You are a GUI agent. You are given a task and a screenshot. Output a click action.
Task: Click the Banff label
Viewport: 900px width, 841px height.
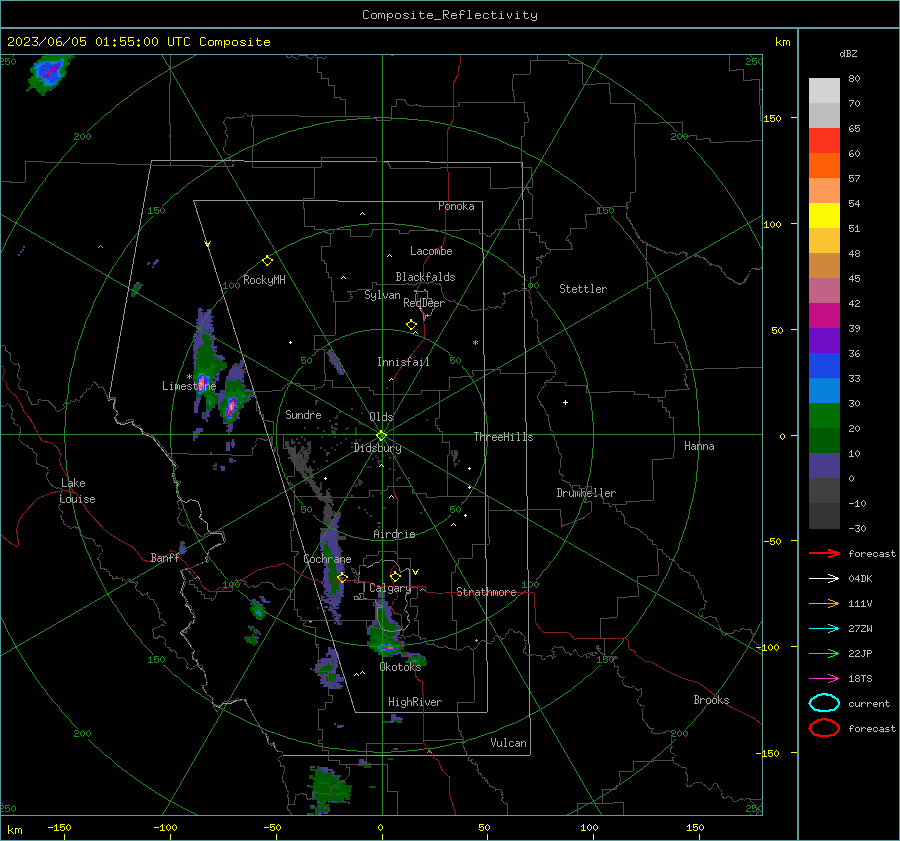pyautogui.click(x=165, y=558)
